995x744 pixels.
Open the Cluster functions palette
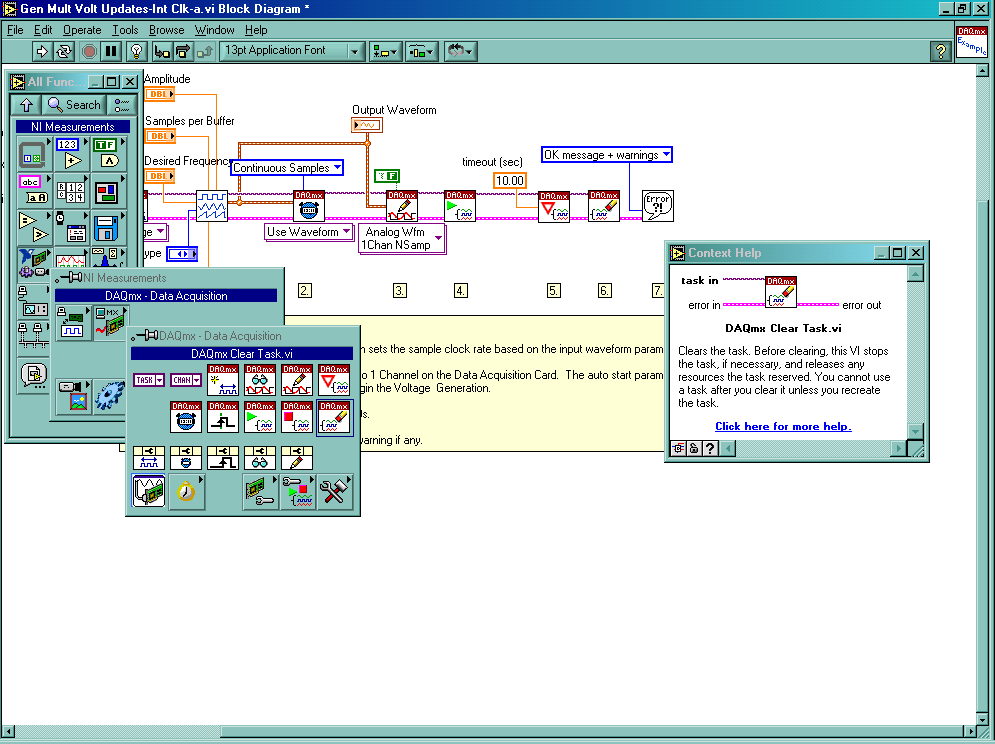(107, 190)
